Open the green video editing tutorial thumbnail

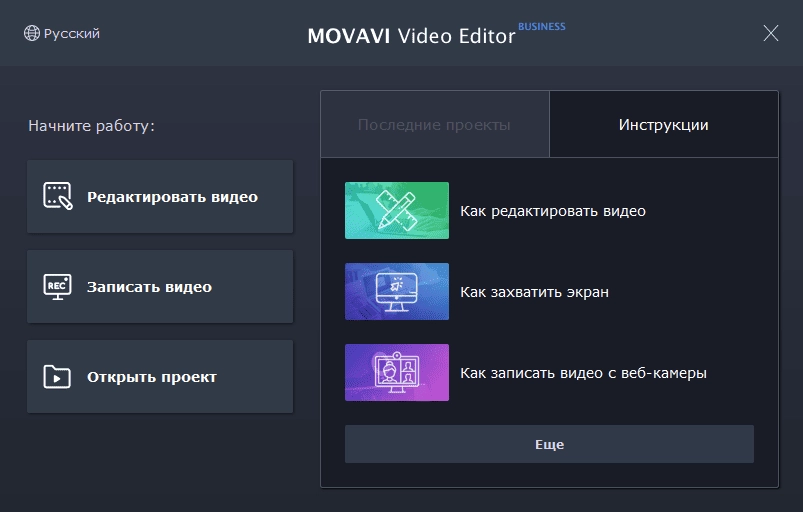(397, 210)
